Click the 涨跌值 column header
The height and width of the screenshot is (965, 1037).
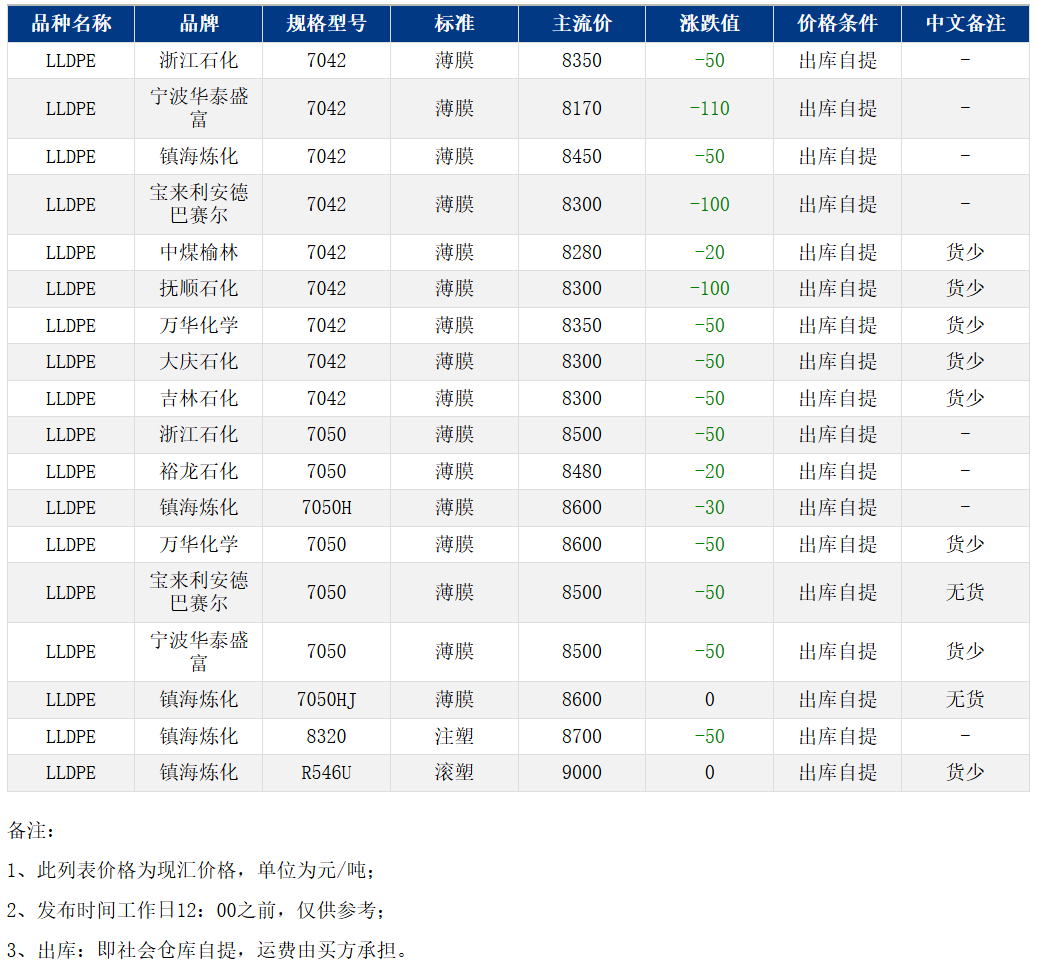[x=710, y=24]
